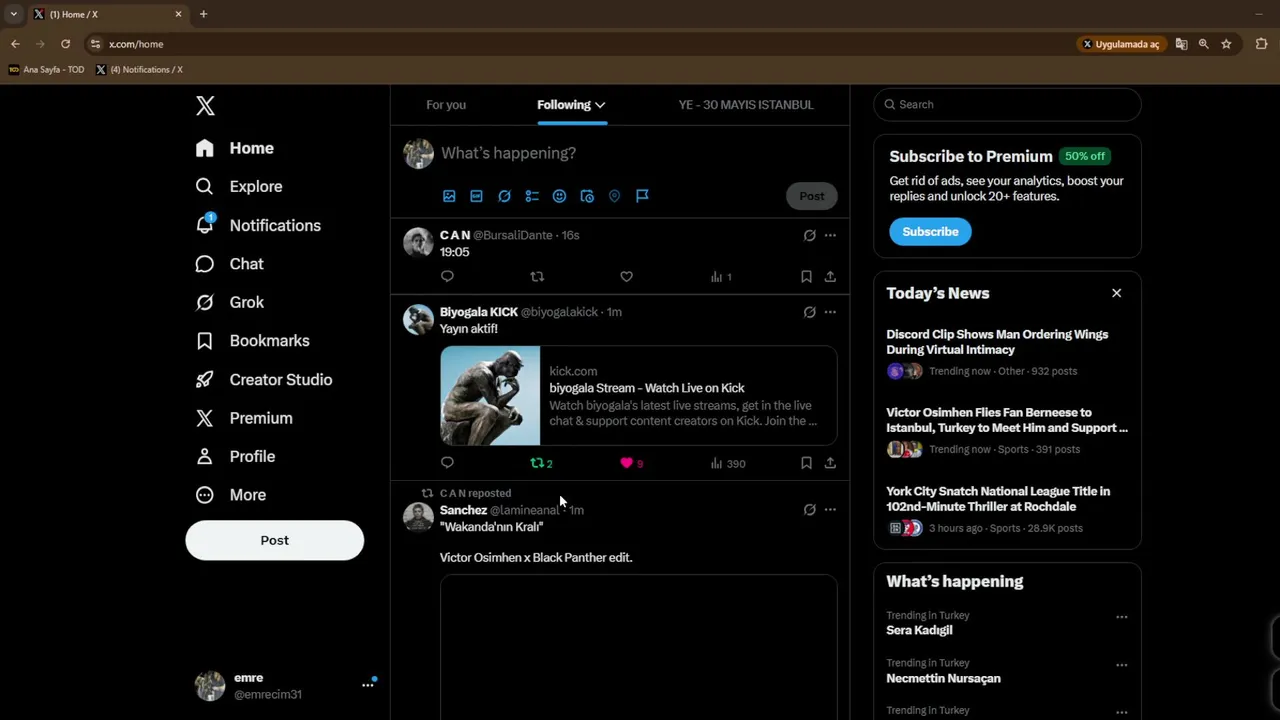The height and width of the screenshot is (720, 1280).
Task: Repost C A N's 19:05 post
Action: (x=537, y=277)
